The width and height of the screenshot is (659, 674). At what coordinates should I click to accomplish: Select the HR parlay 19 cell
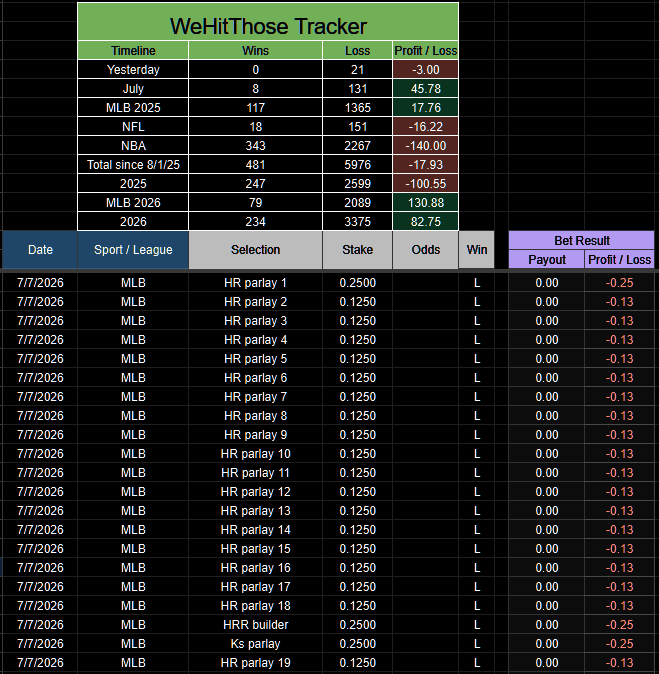click(255, 663)
